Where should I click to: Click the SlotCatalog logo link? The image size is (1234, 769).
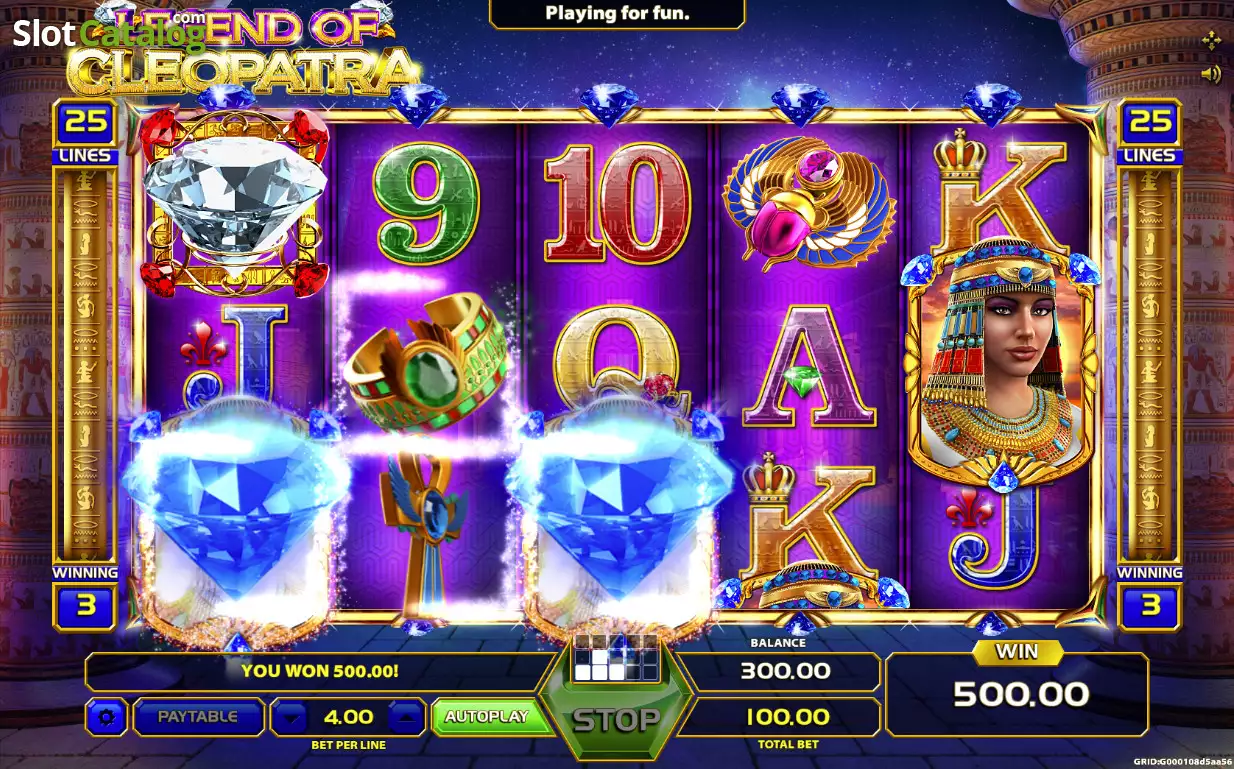pos(108,35)
